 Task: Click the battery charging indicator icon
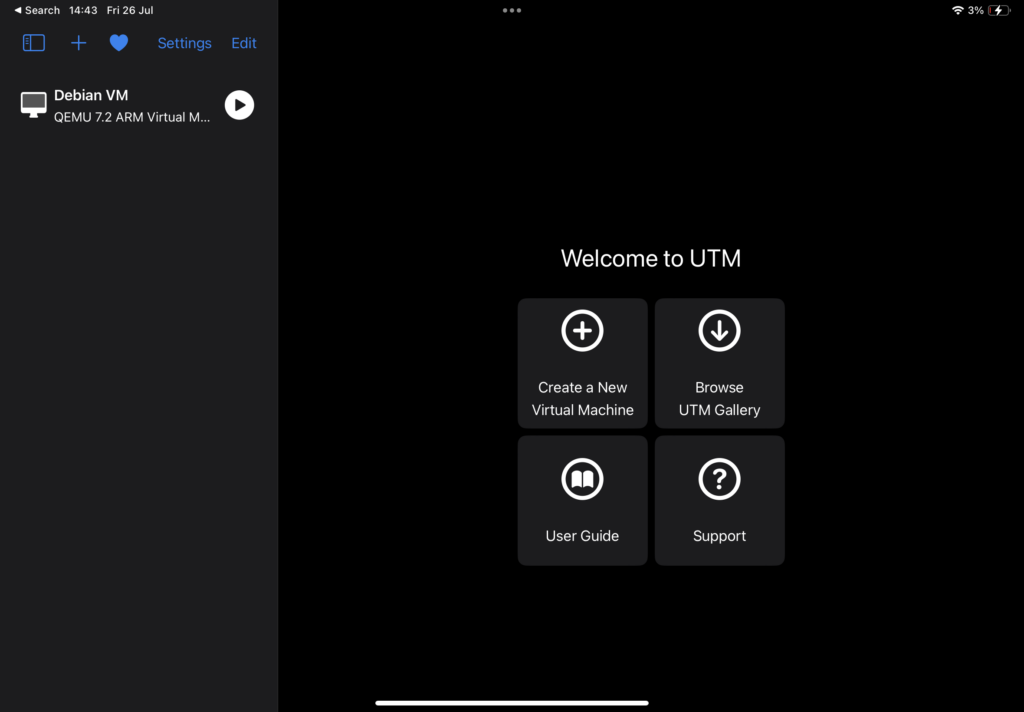click(x=998, y=10)
